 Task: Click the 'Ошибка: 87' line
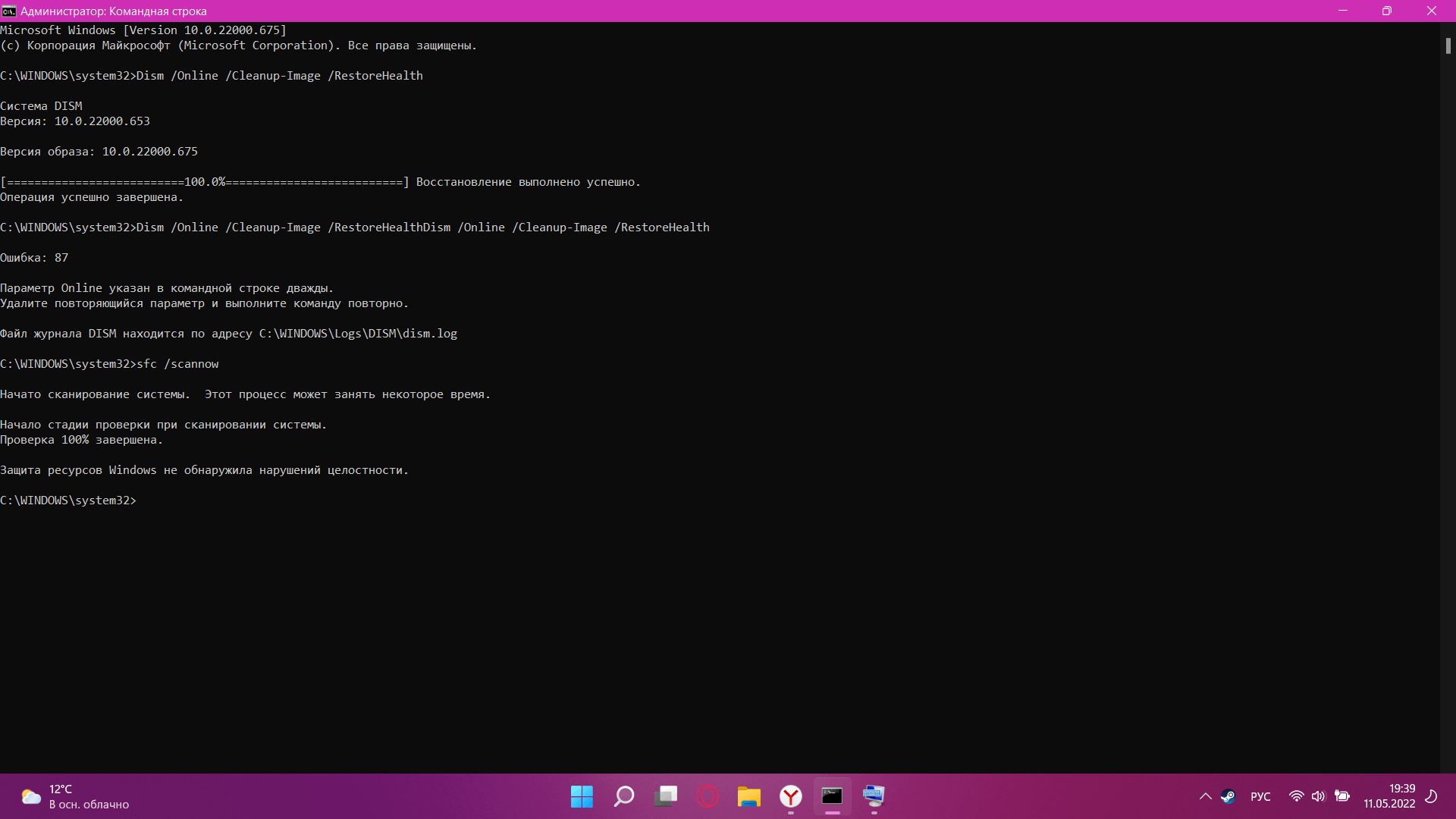[34, 258]
